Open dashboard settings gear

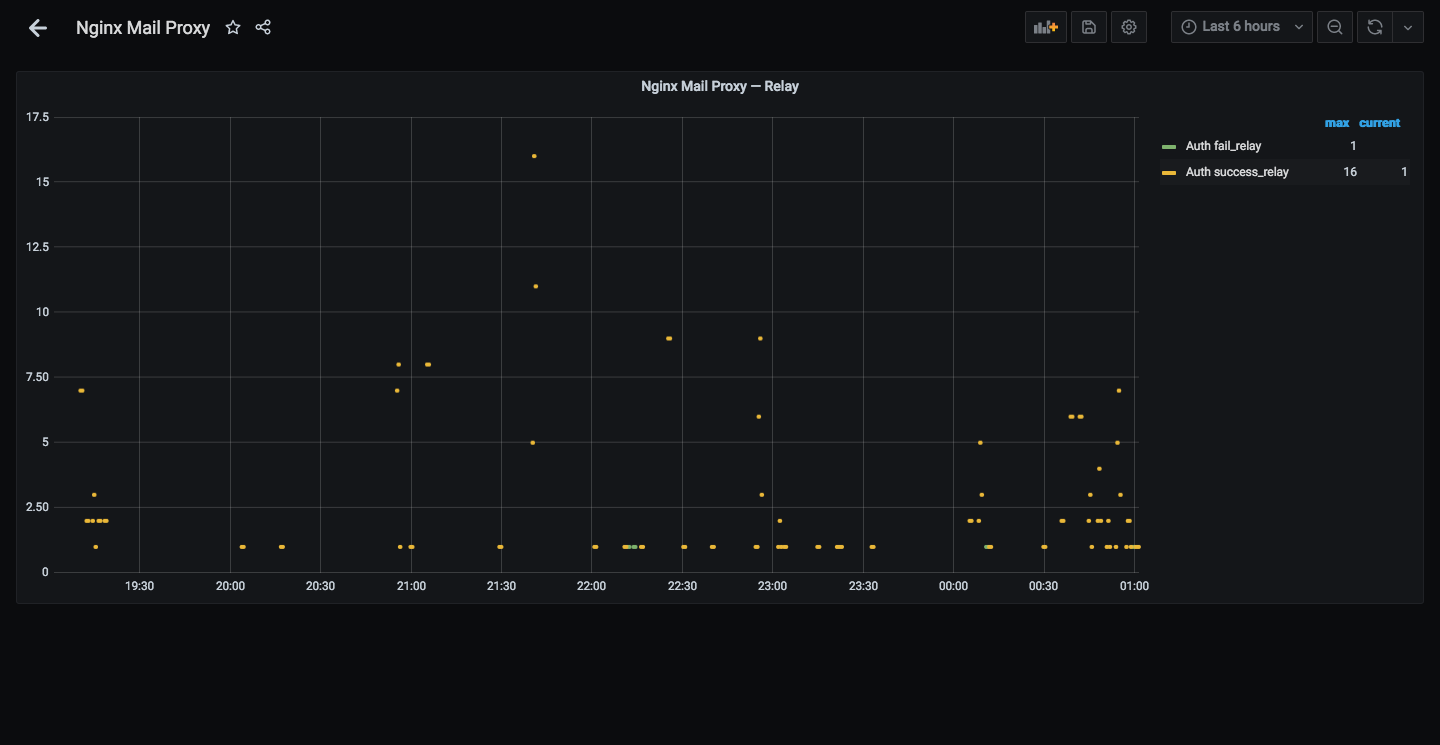1129,27
